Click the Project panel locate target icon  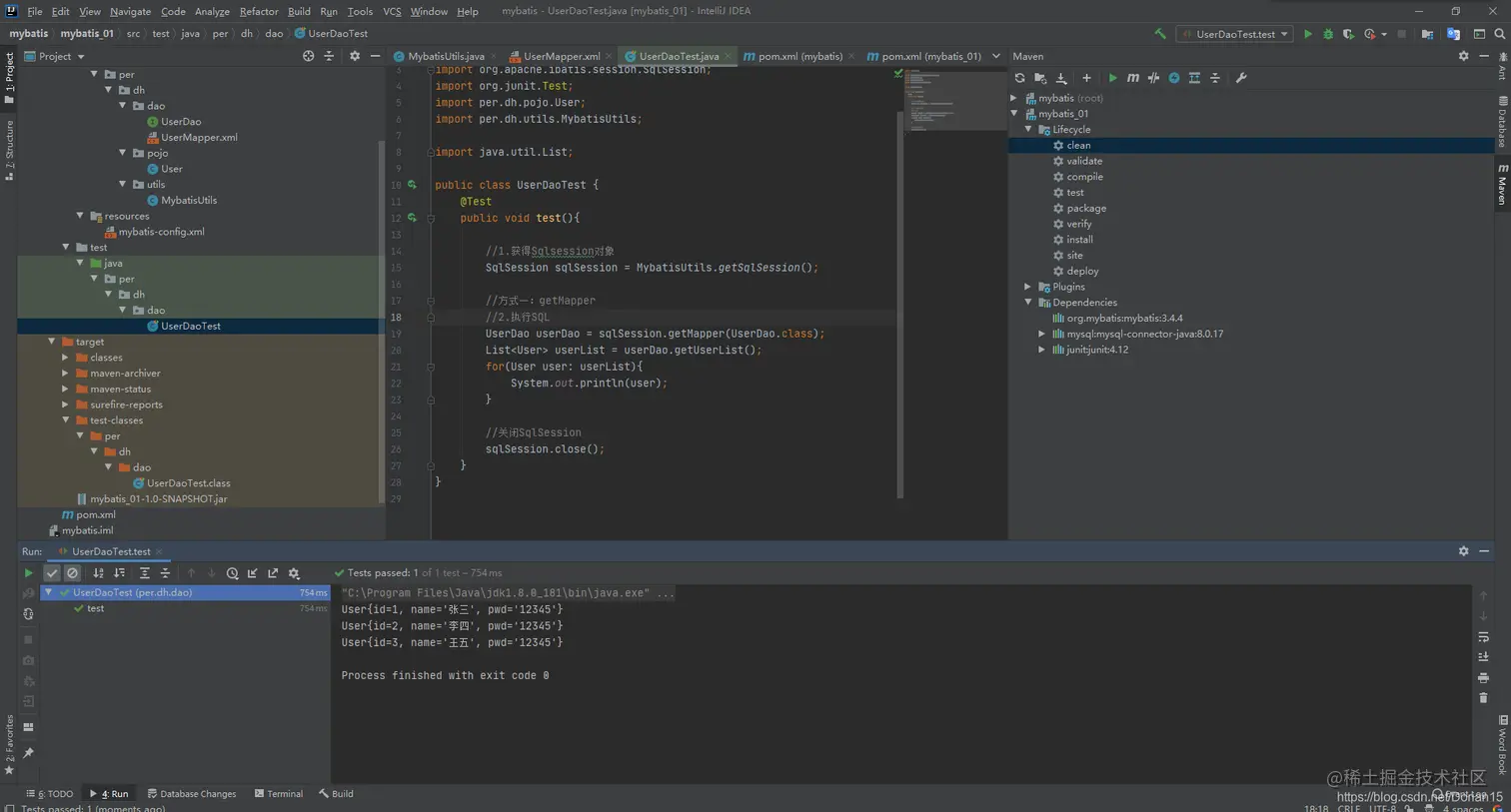308,56
